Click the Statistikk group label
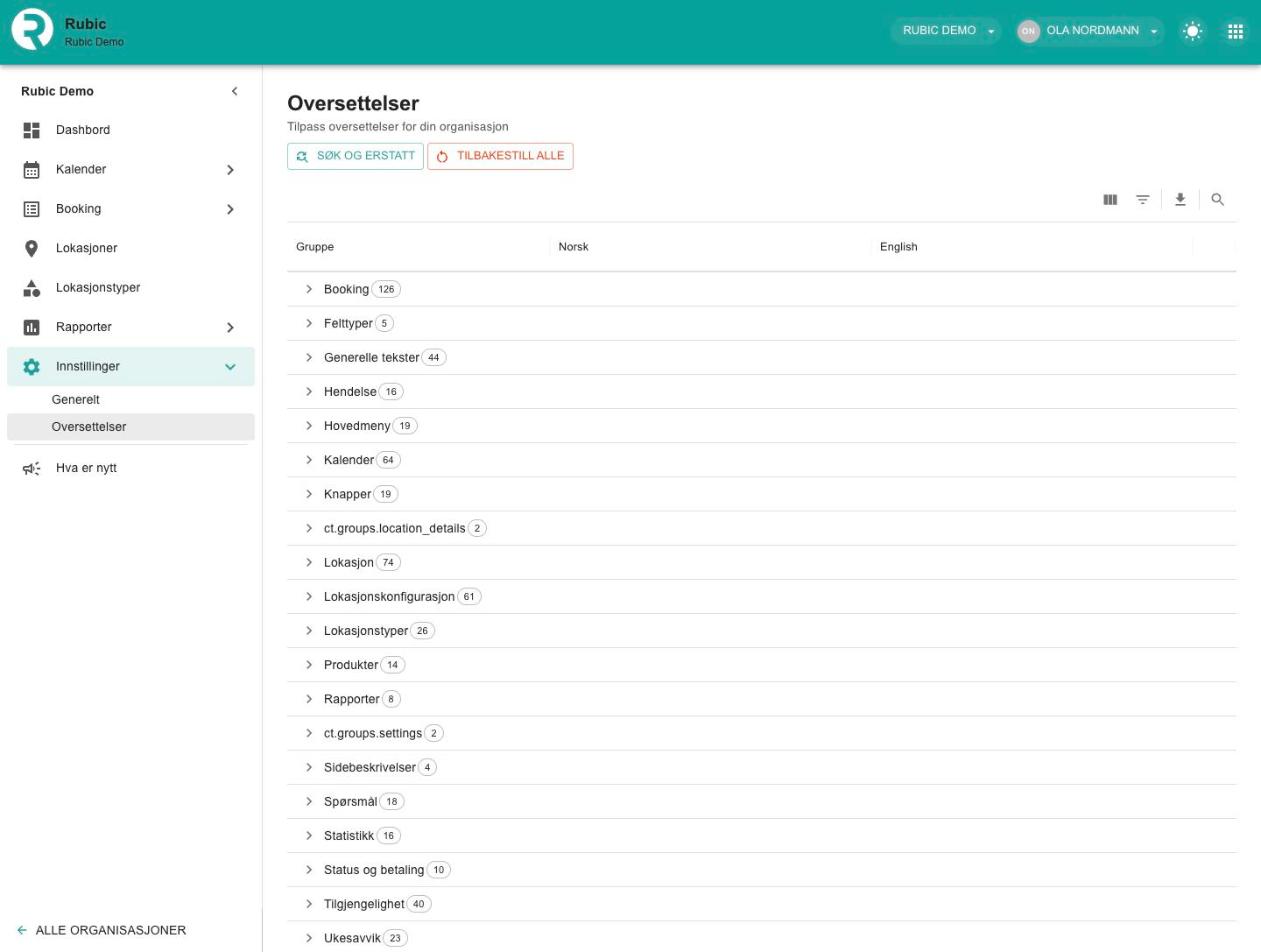This screenshot has width=1261, height=952. 349,836
